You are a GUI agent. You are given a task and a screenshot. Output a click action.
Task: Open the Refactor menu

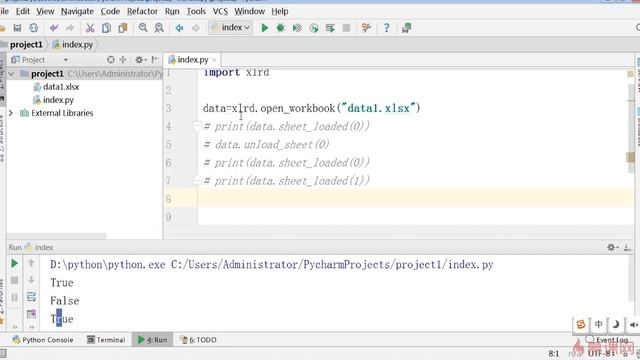point(142,11)
